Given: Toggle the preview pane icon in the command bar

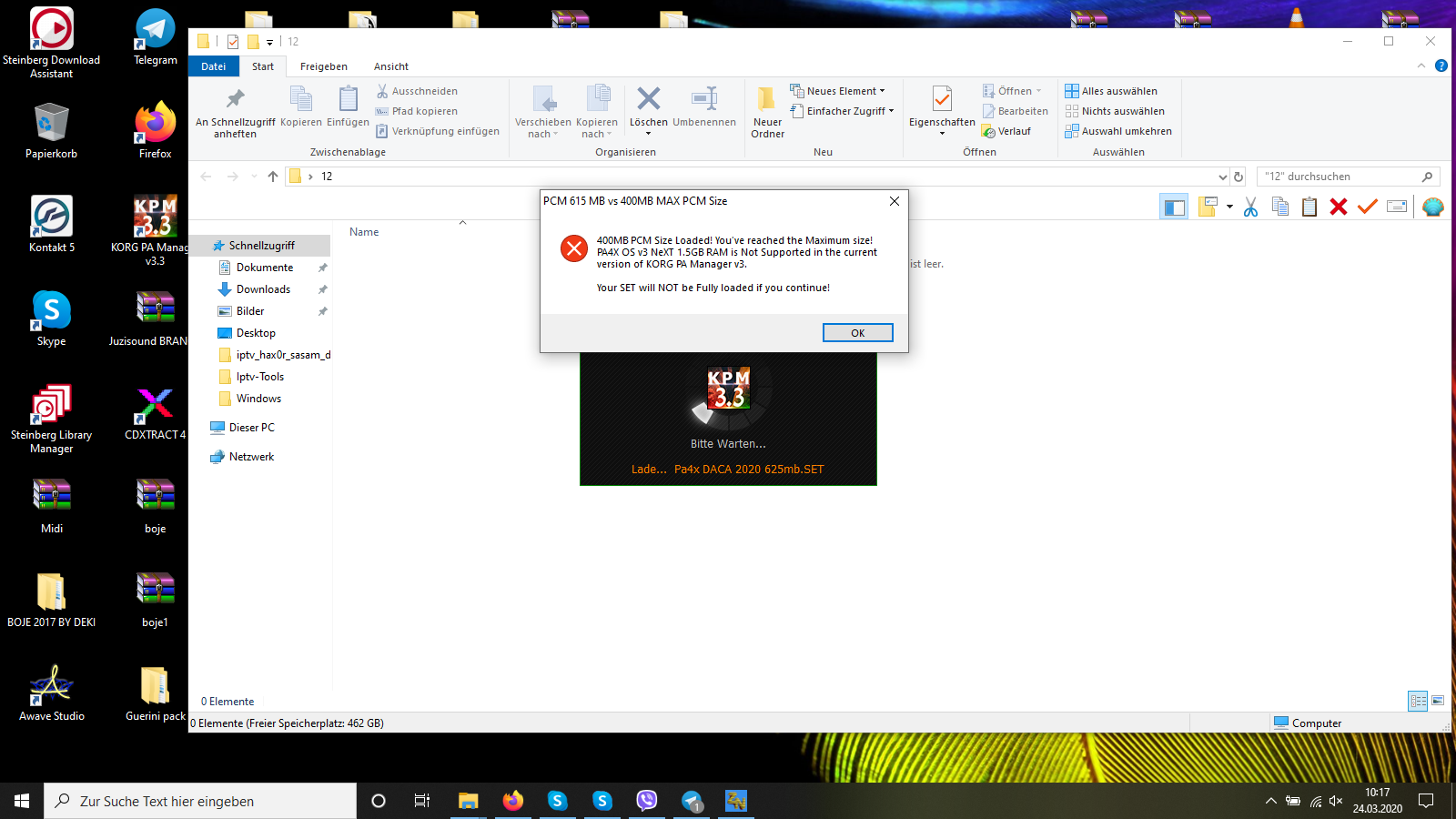Looking at the screenshot, I should 1174,207.
